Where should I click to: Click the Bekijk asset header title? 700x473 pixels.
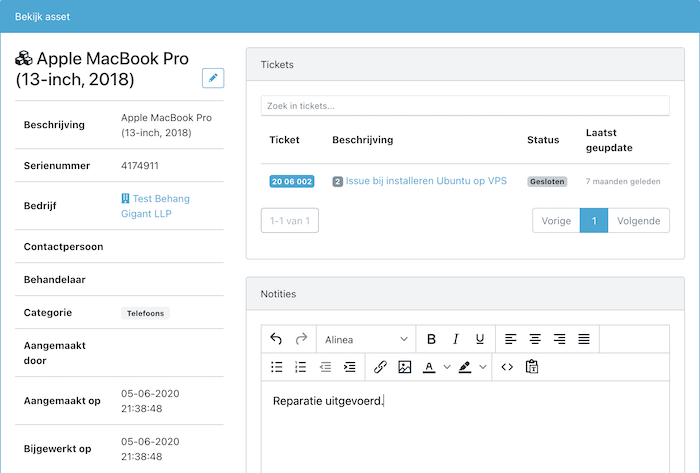click(x=42, y=17)
